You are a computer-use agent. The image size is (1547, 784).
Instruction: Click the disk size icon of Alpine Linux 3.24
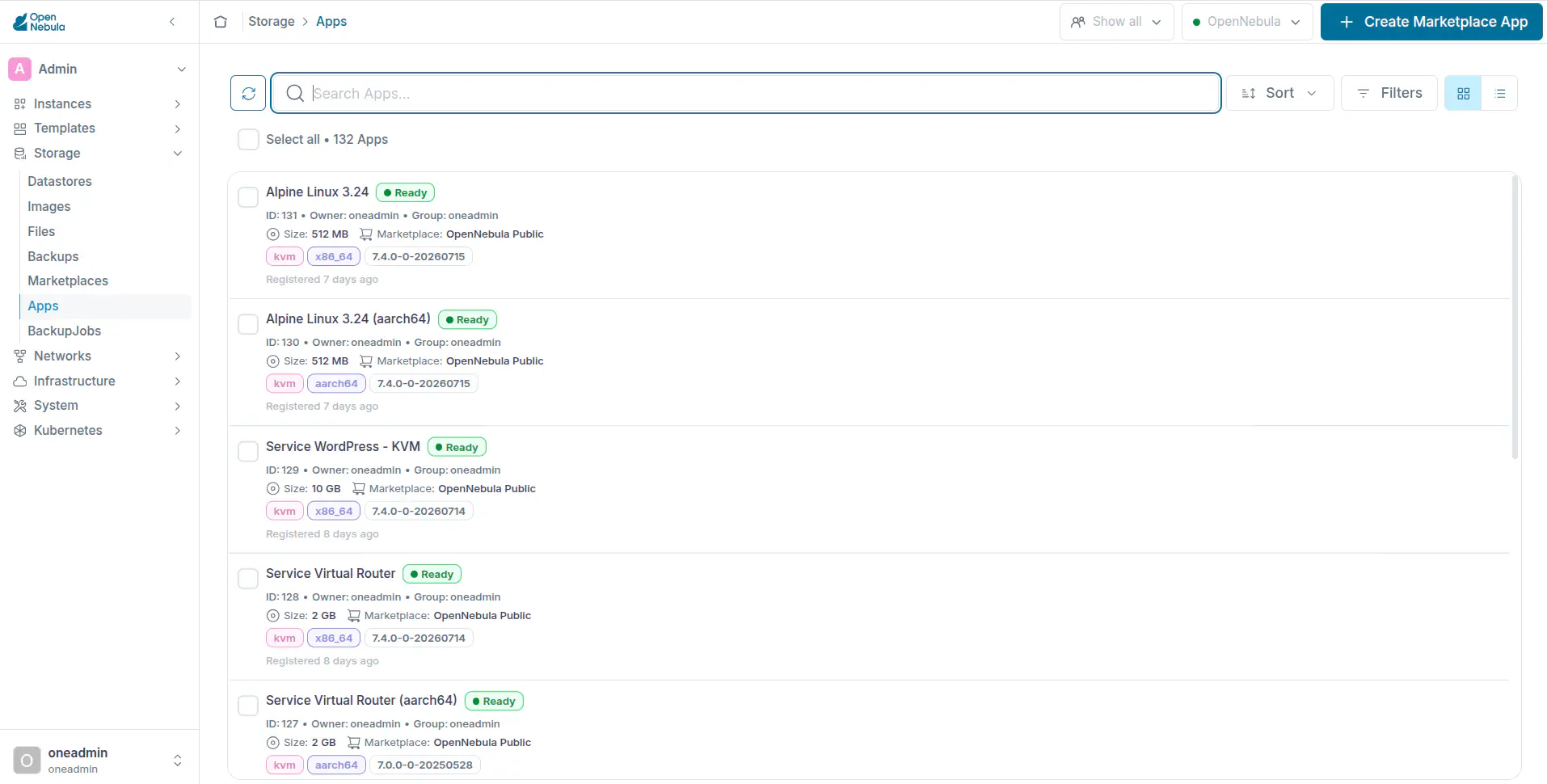click(273, 234)
